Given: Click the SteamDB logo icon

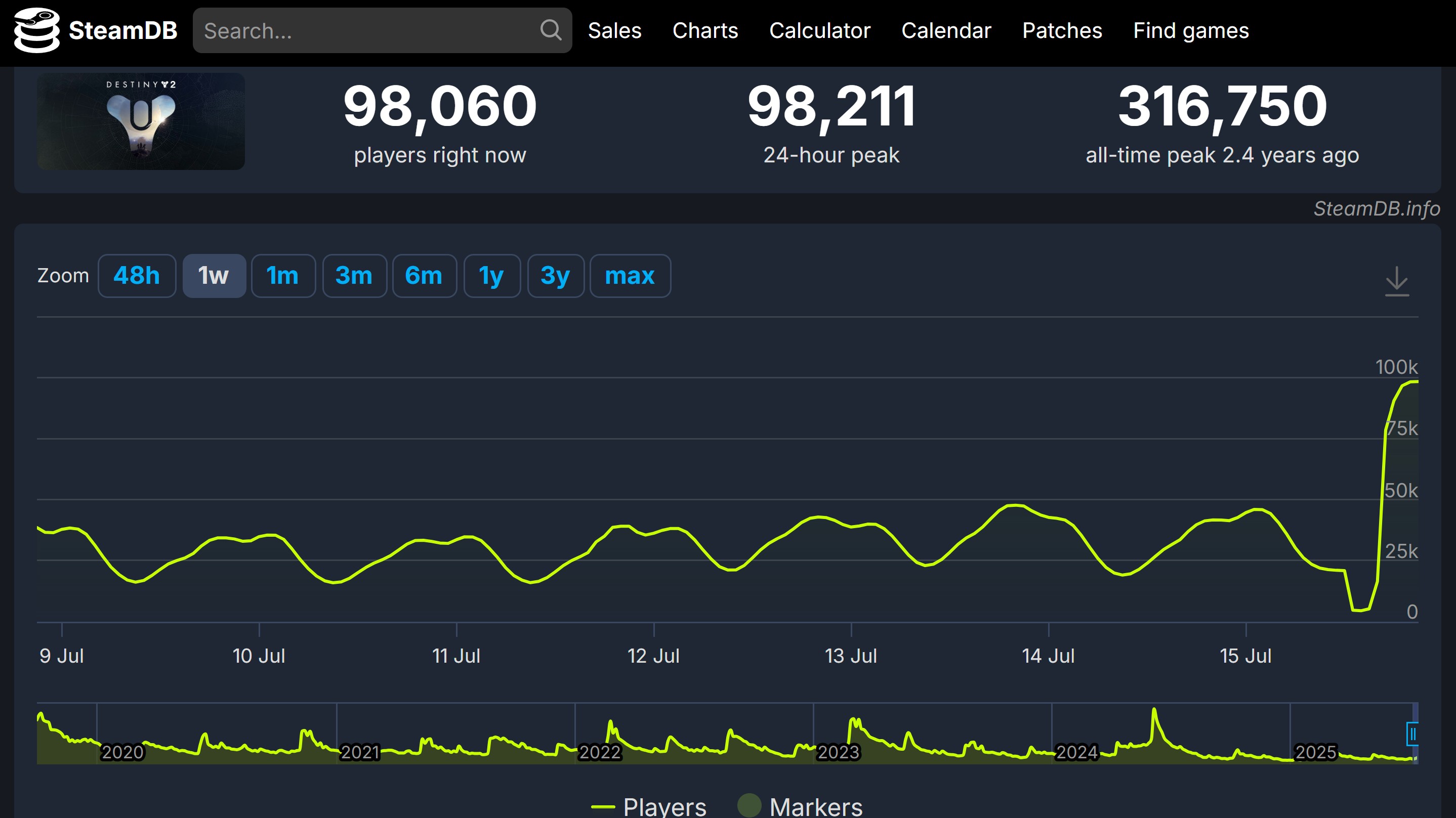Looking at the screenshot, I should tap(37, 30).
